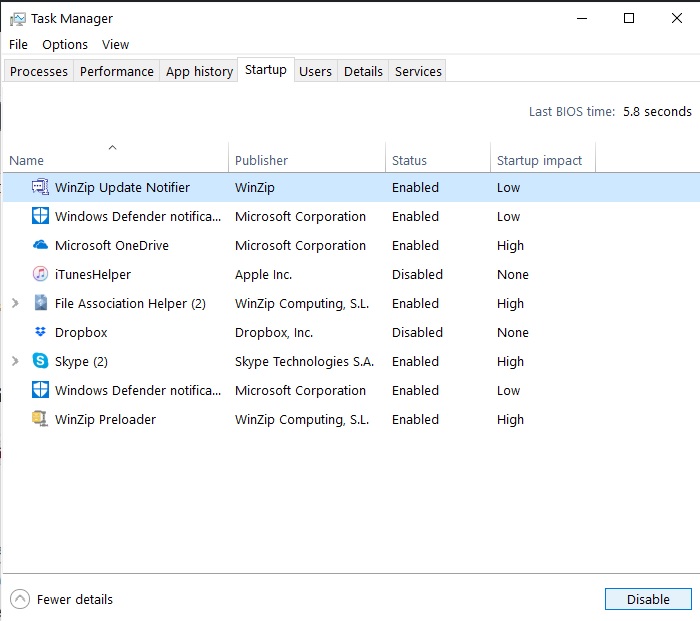The image size is (700, 621).
Task: Click the Microsoft OneDrive cloud icon
Action: [40, 245]
